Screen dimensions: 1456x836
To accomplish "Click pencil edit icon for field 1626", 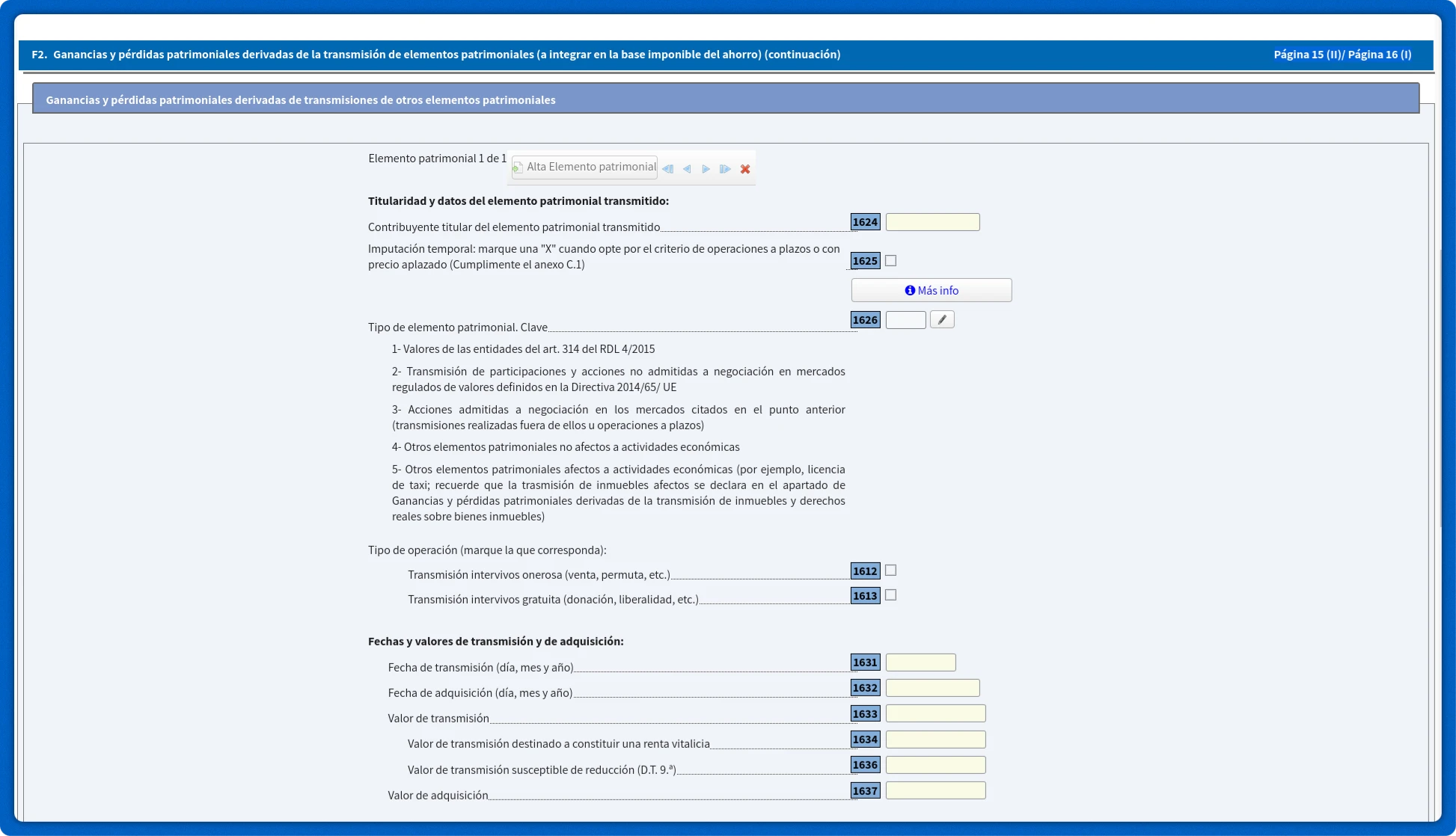I will [x=942, y=320].
